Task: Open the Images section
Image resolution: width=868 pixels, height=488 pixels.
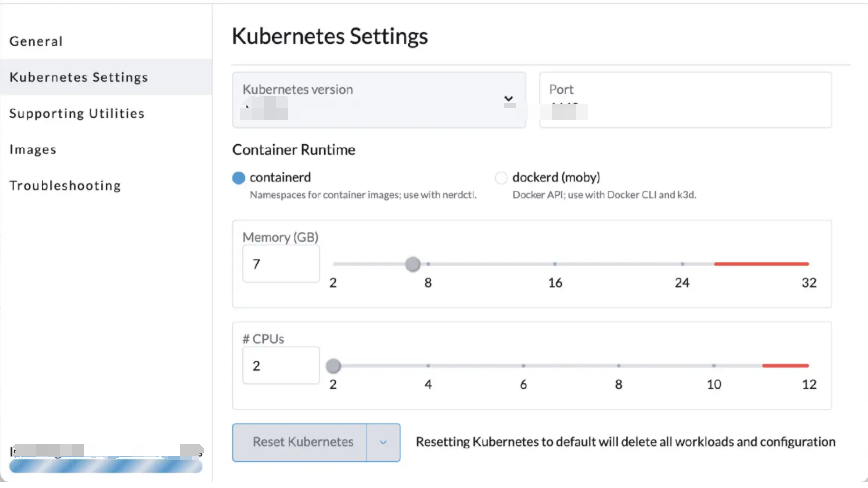Action: 33,149
